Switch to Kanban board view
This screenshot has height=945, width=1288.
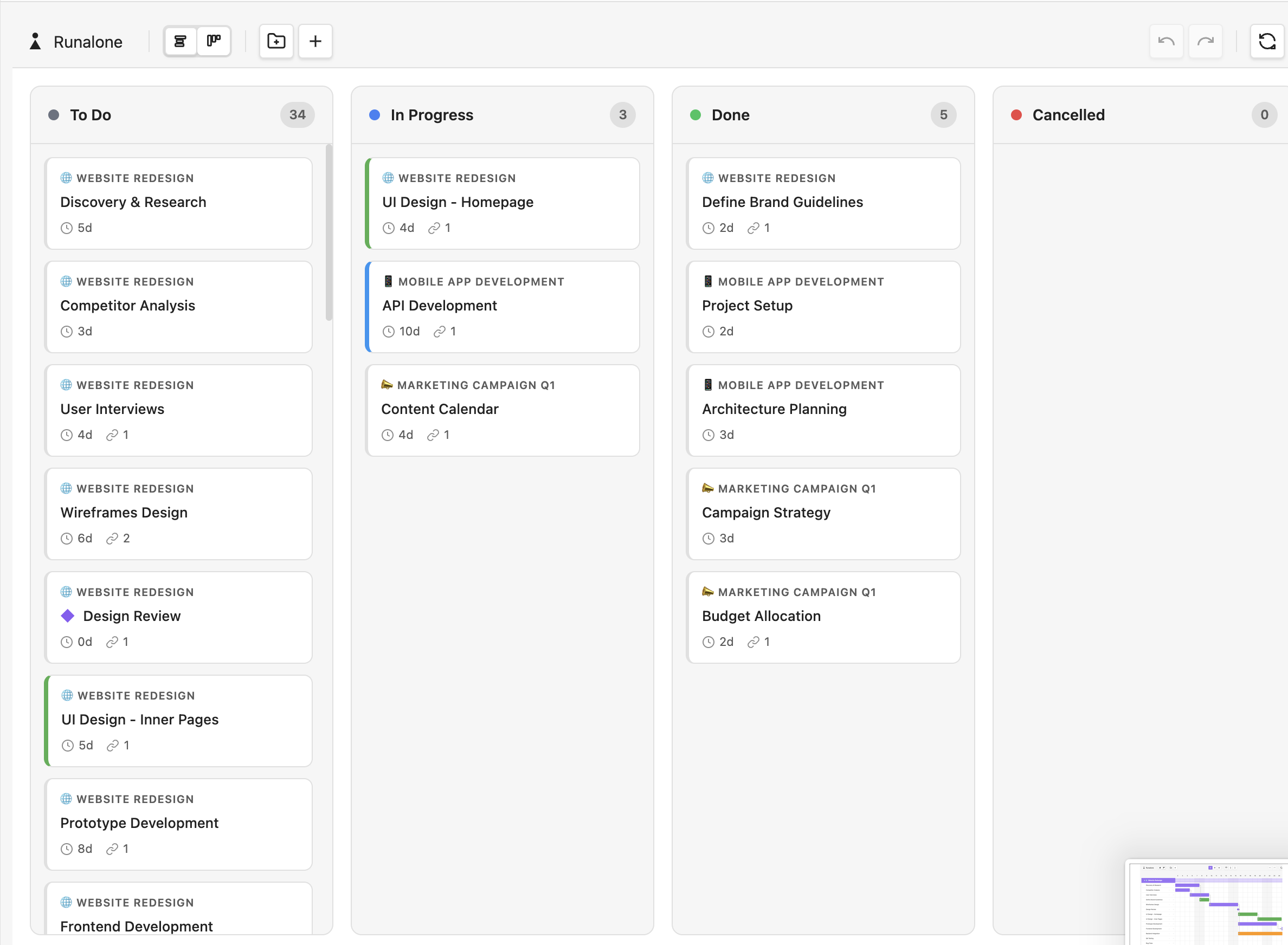click(x=214, y=41)
